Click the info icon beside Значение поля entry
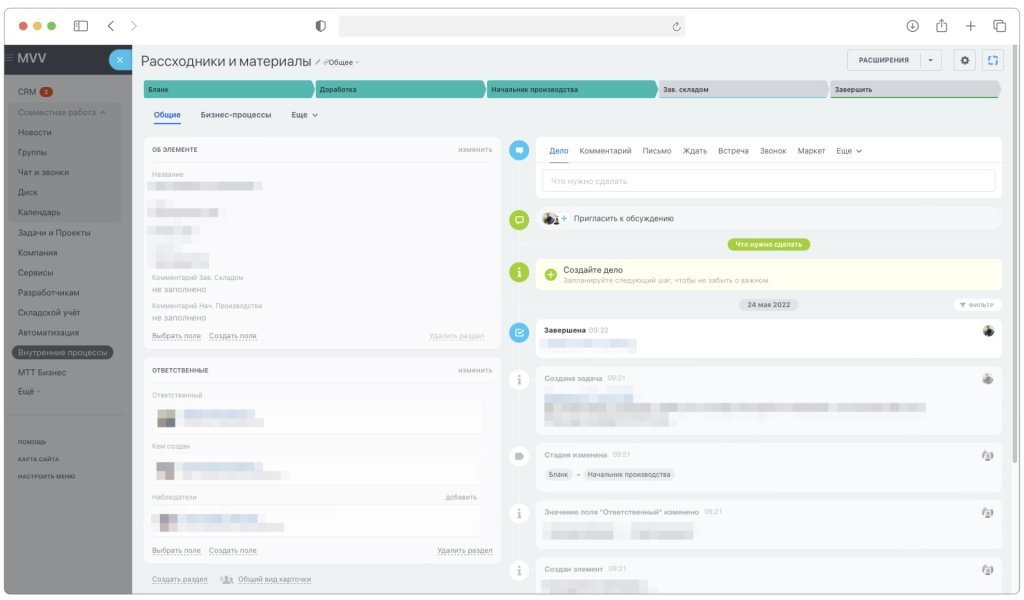The height and width of the screenshot is (600, 1024). pos(519,513)
